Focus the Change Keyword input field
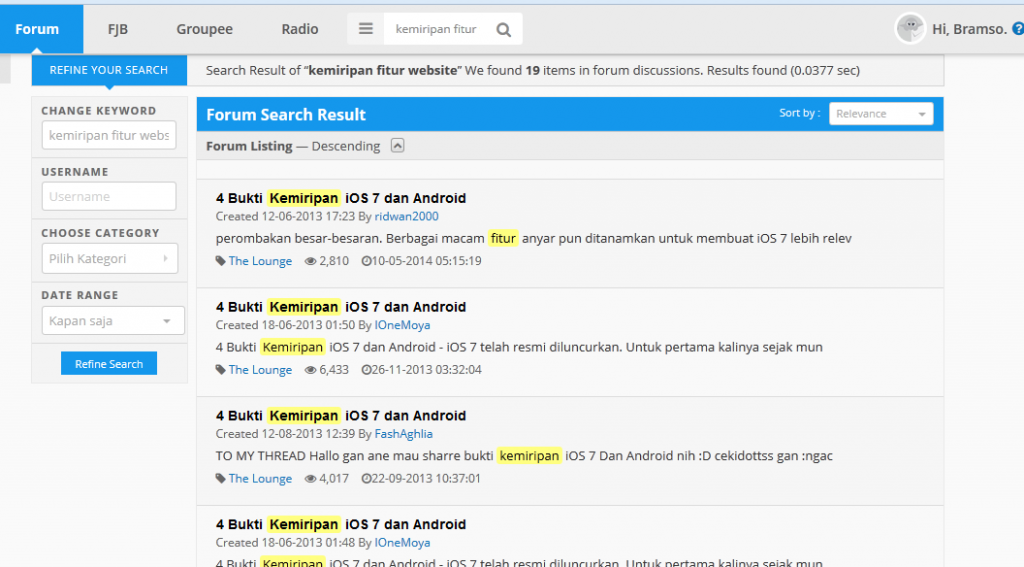Viewport: 1024px width, 567px height. click(109, 135)
